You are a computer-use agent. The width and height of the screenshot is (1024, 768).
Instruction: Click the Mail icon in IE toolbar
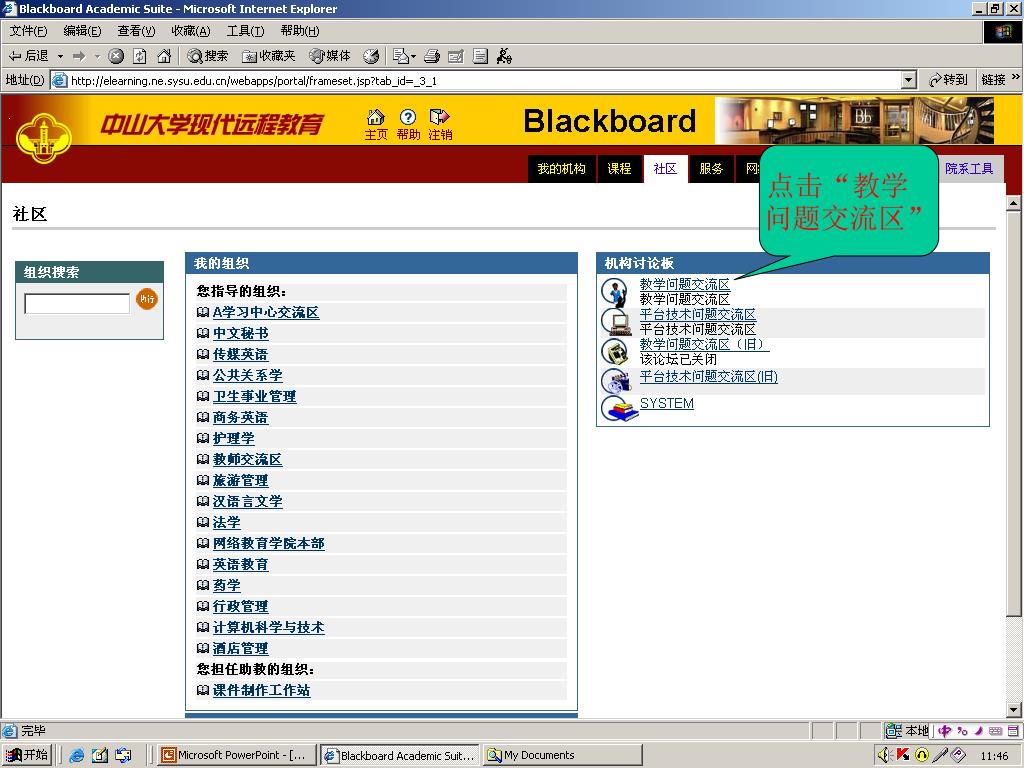click(x=400, y=56)
